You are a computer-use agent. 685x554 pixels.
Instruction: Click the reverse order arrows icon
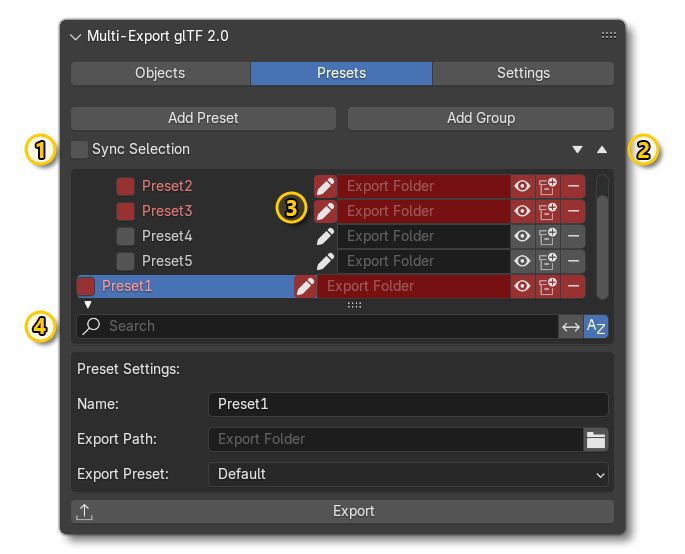pos(571,327)
